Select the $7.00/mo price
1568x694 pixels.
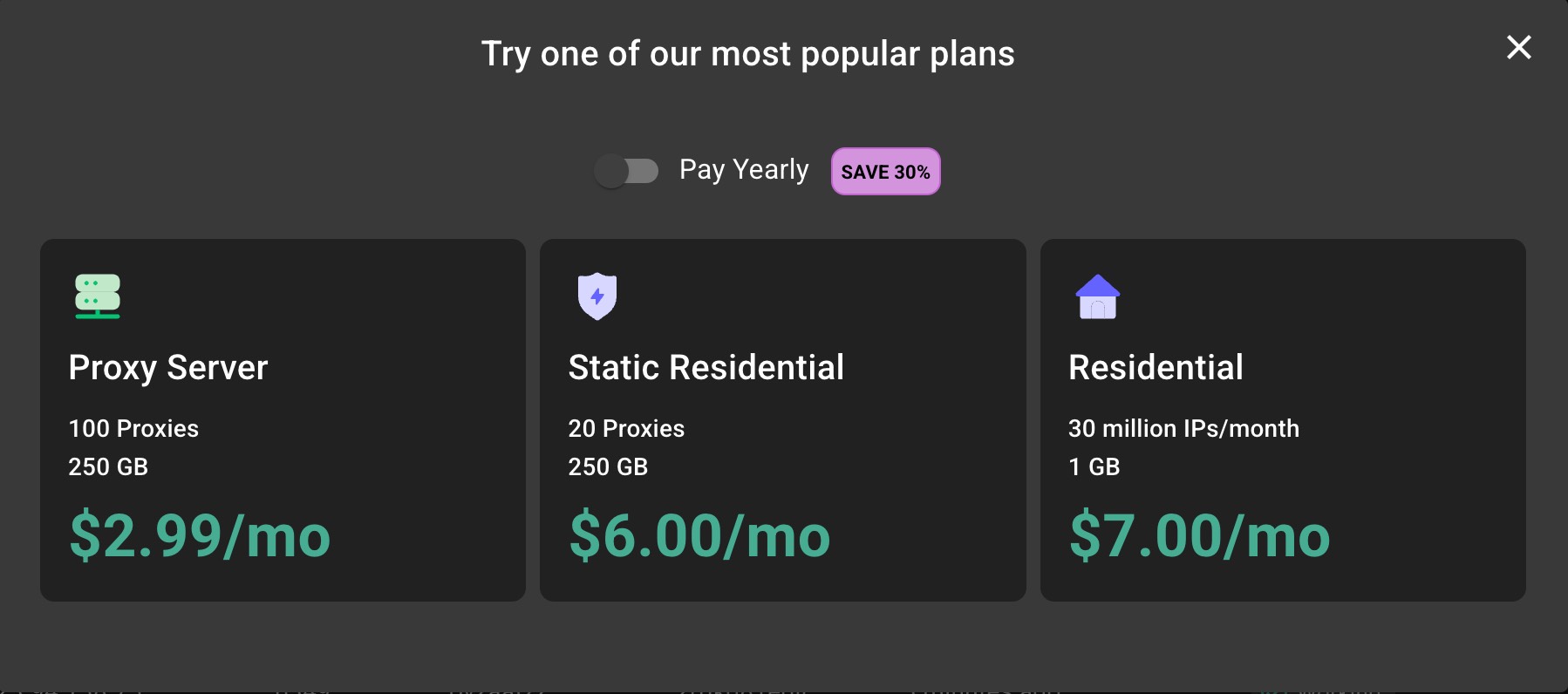pyautogui.click(x=1199, y=535)
